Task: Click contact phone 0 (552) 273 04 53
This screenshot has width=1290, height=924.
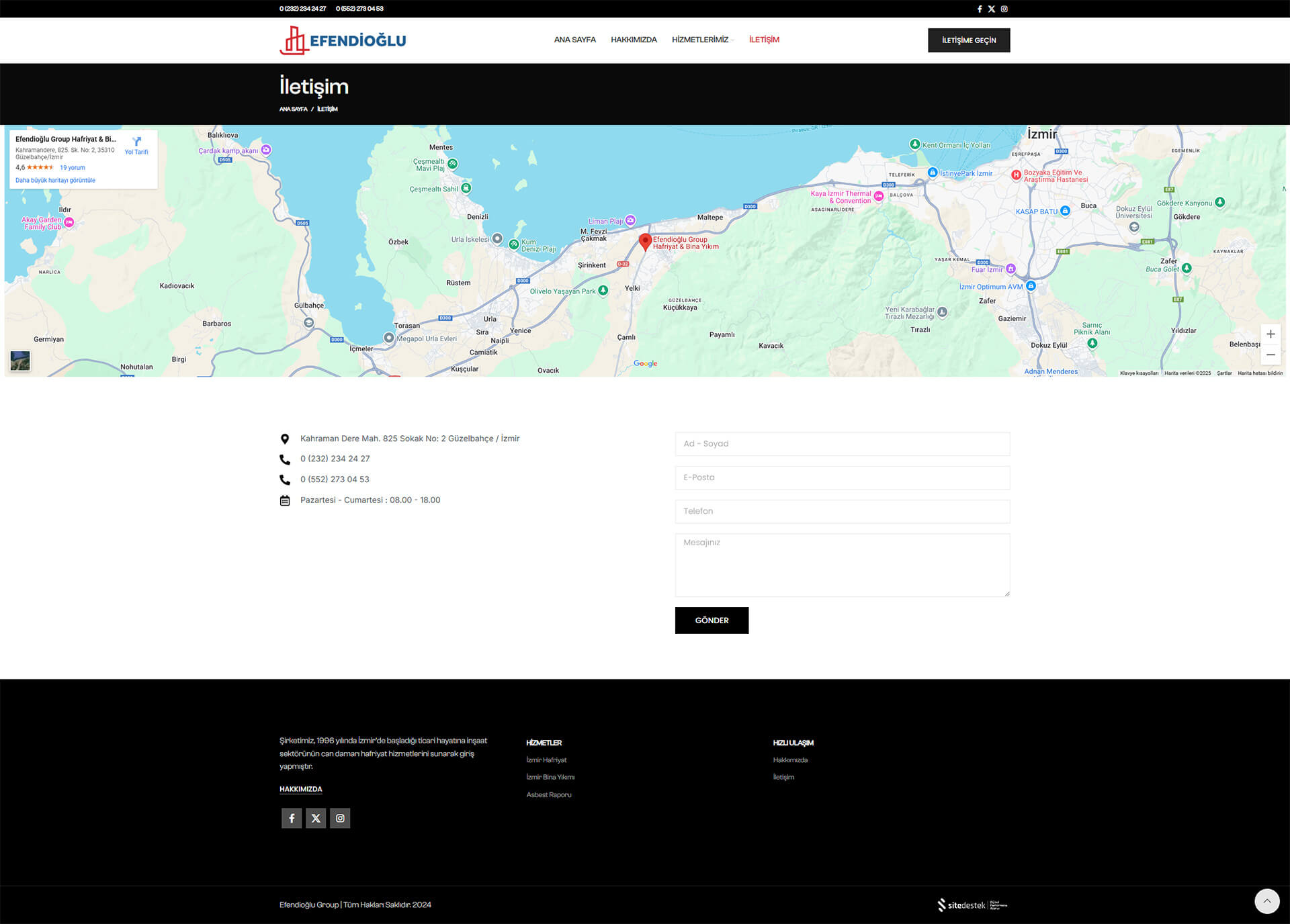Action: [x=335, y=479]
